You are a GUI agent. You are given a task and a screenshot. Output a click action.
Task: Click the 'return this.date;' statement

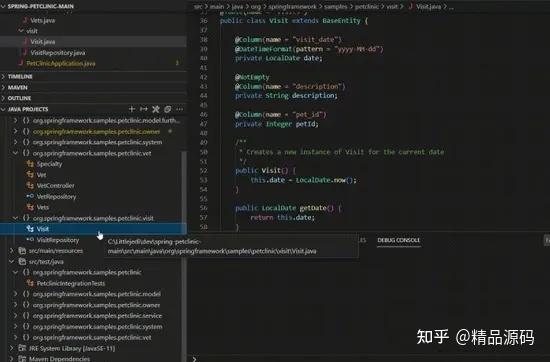click(x=282, y=217)
